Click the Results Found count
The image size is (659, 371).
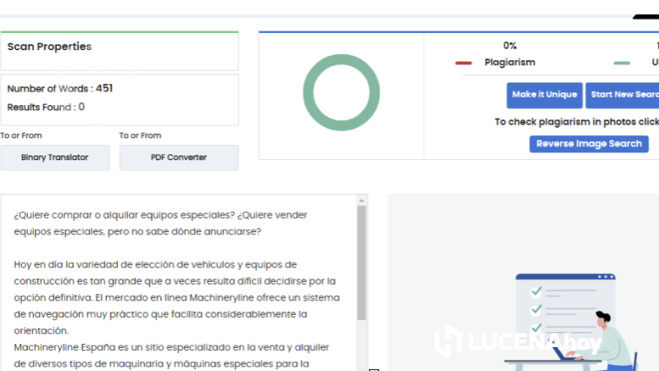click(x=82, y=107)
